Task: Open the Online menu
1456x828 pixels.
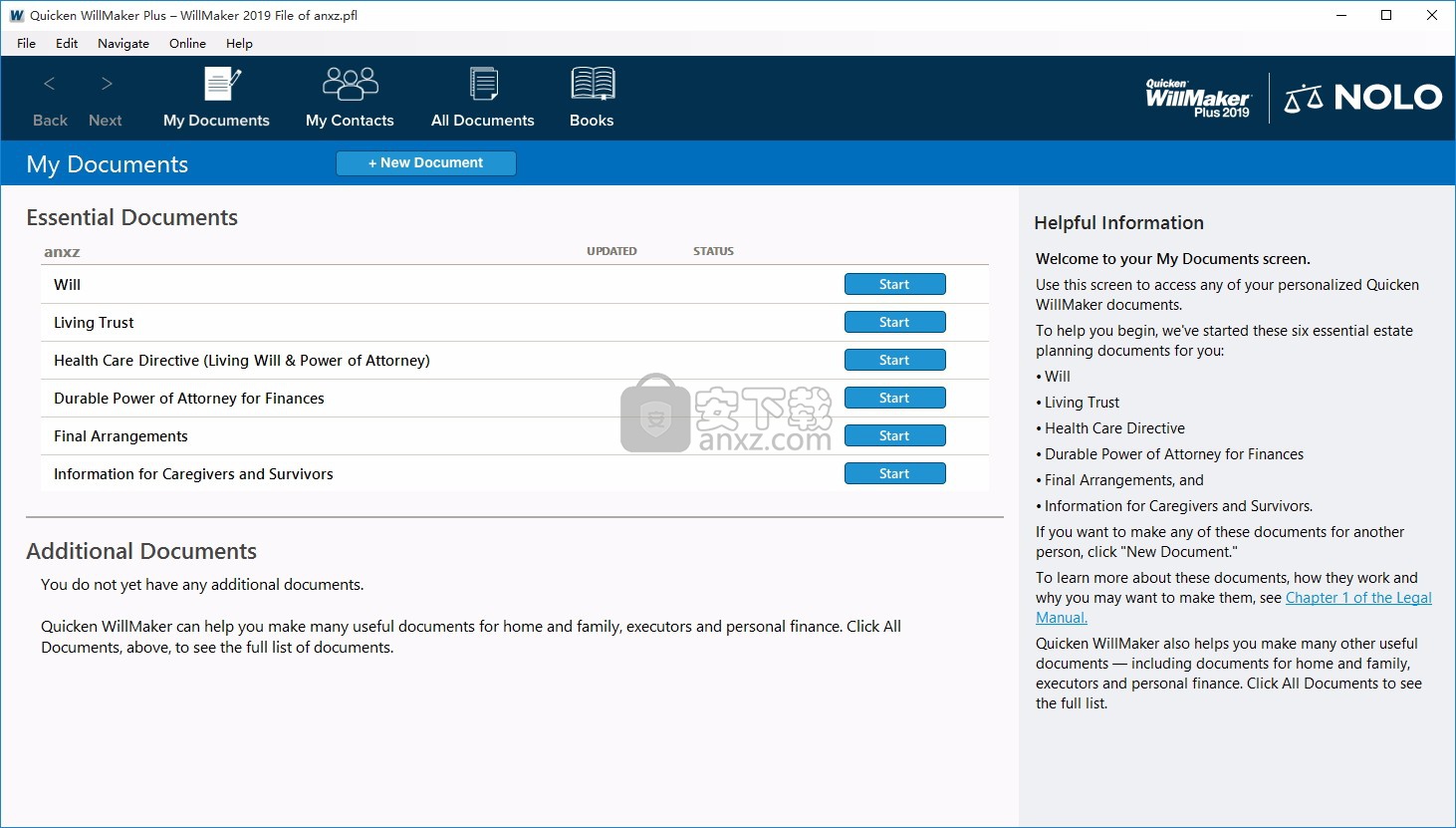Action: [x=187, y=43]
